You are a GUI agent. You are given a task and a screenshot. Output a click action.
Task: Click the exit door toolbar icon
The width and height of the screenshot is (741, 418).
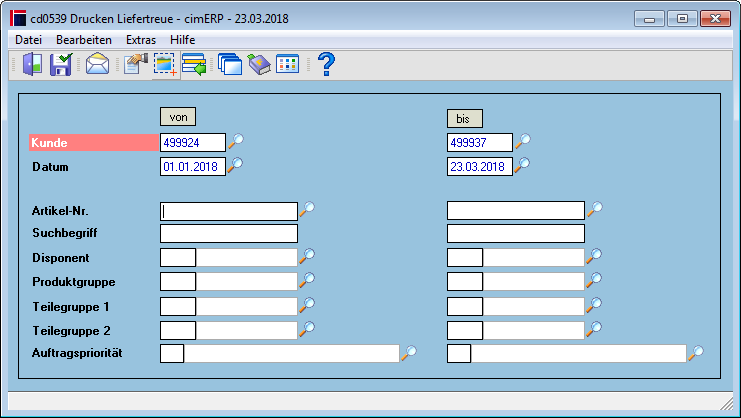coord(32,64)
